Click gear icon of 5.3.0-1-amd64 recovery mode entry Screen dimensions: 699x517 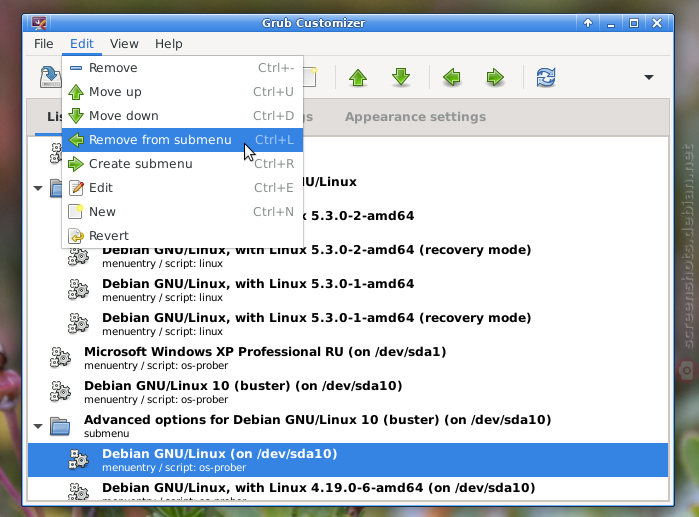coord(78,324)
